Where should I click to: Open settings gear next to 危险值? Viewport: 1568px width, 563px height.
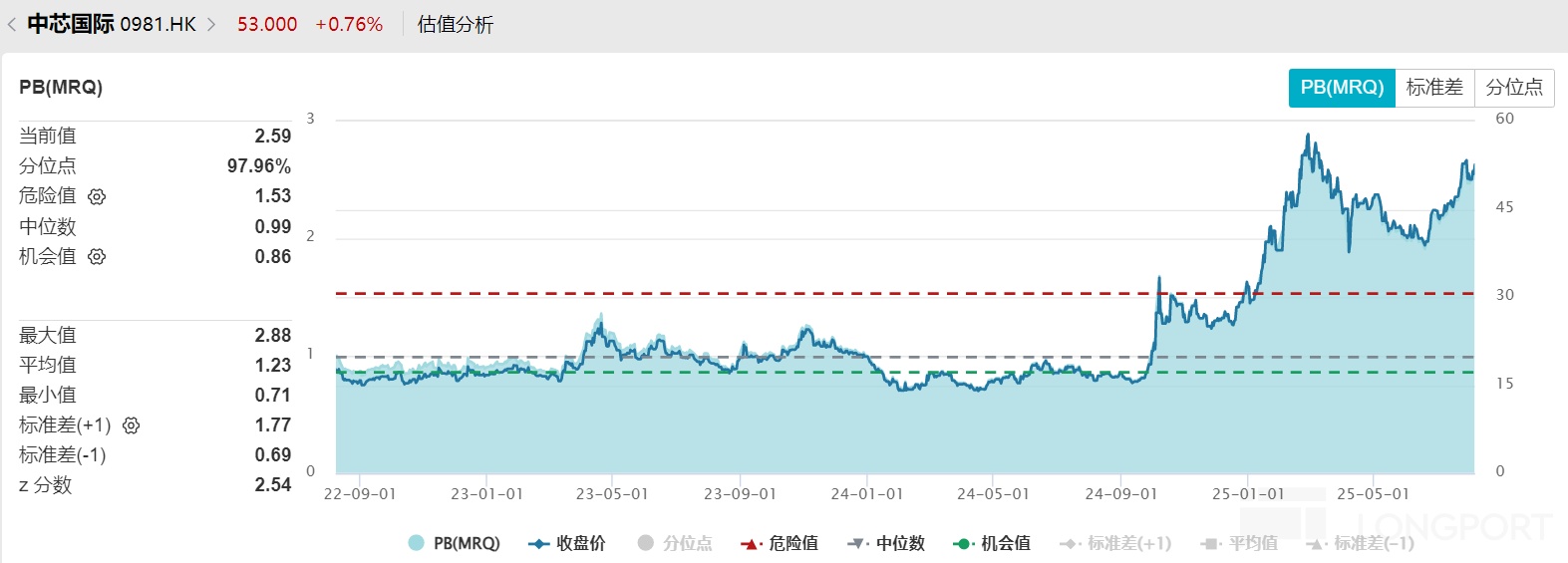(x=97, y=196)
